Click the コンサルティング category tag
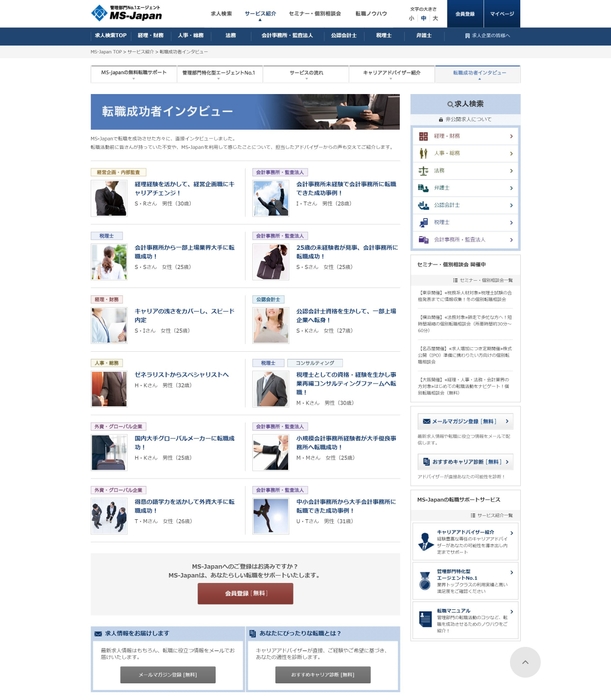This screenshot has width=611, height=700. (x=315, y=363)
